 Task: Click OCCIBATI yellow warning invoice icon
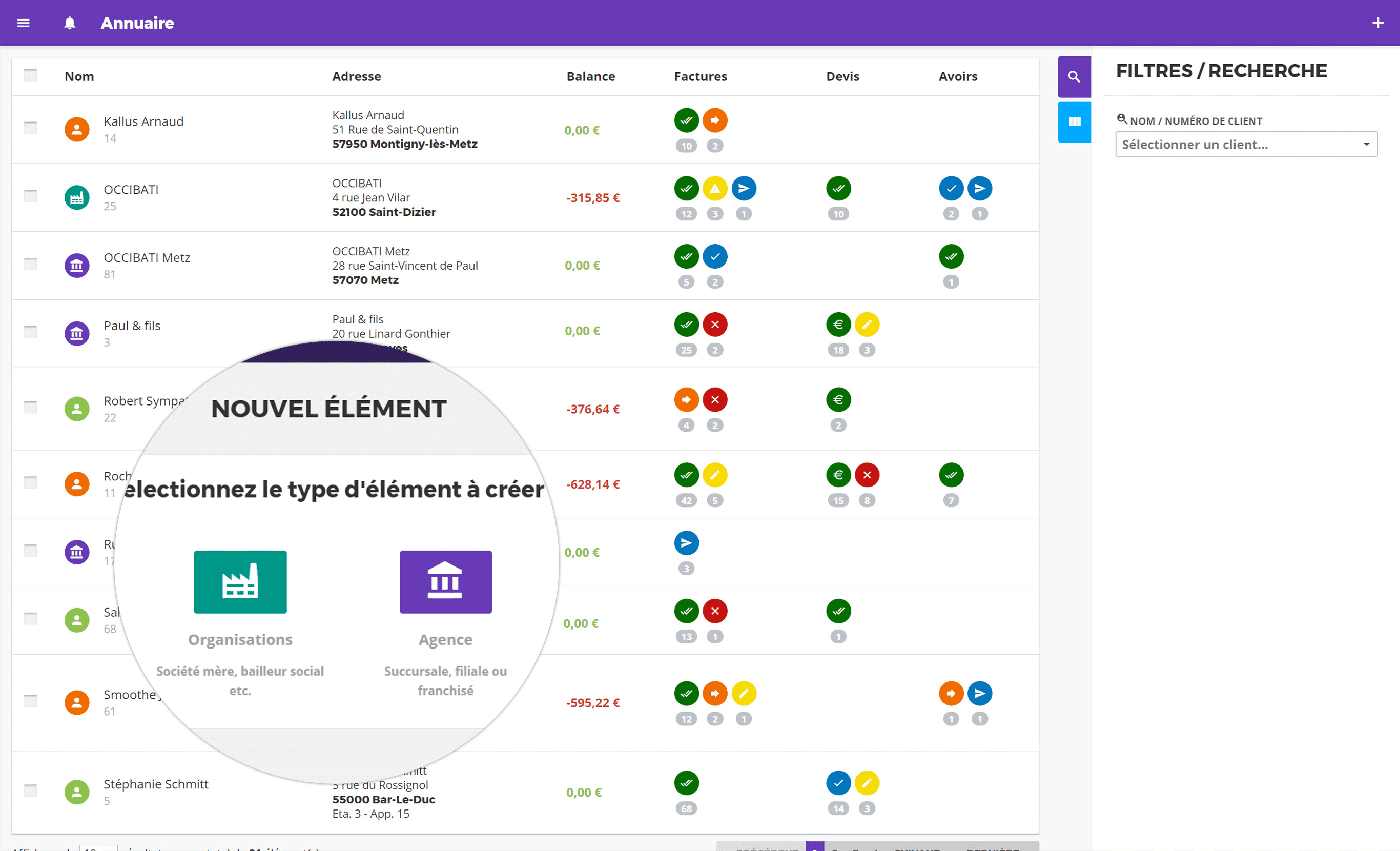tap(715, 188)
